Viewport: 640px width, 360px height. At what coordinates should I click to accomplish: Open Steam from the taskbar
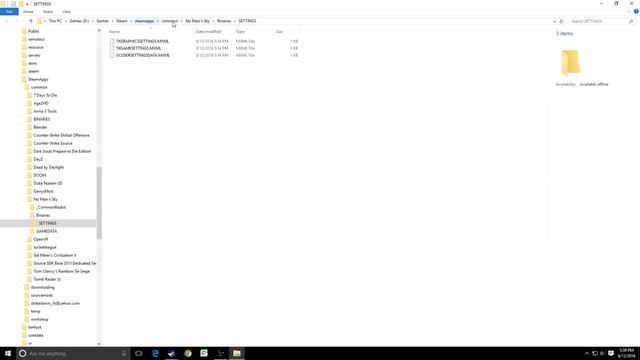171,353
